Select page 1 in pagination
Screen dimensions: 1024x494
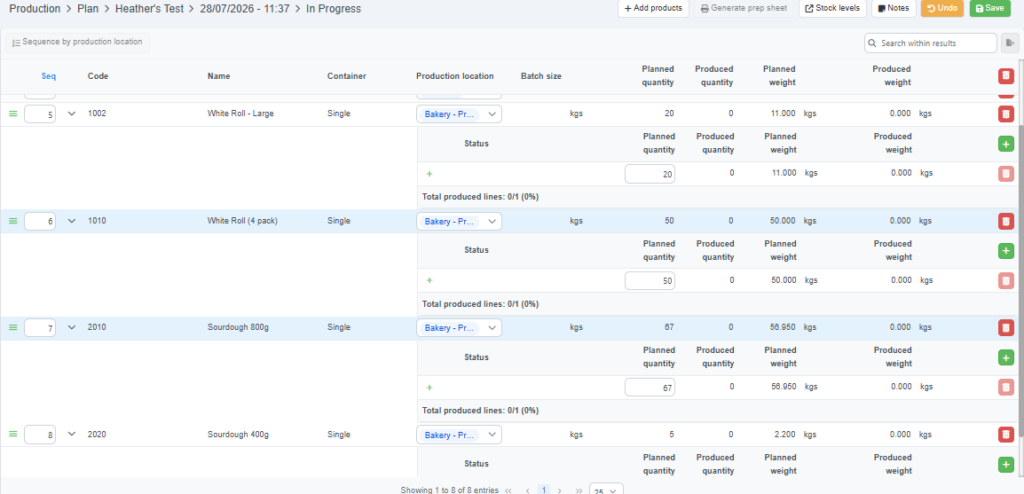click(x=543, y=490)
